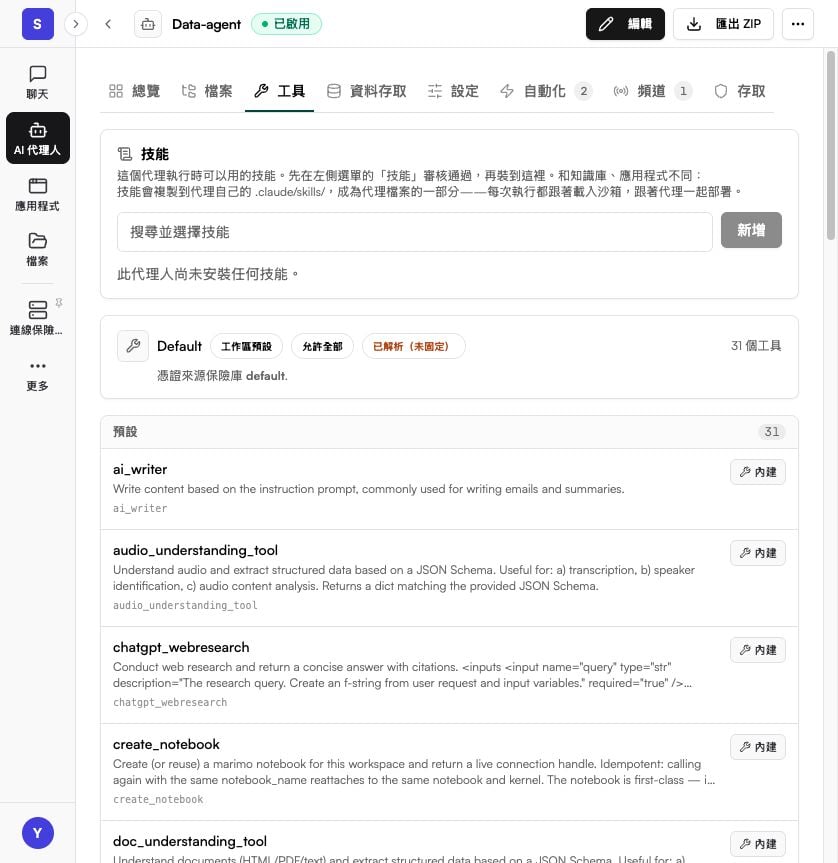
Task: Click 內建 badge for ai_writer
Action: coord(758,472)
